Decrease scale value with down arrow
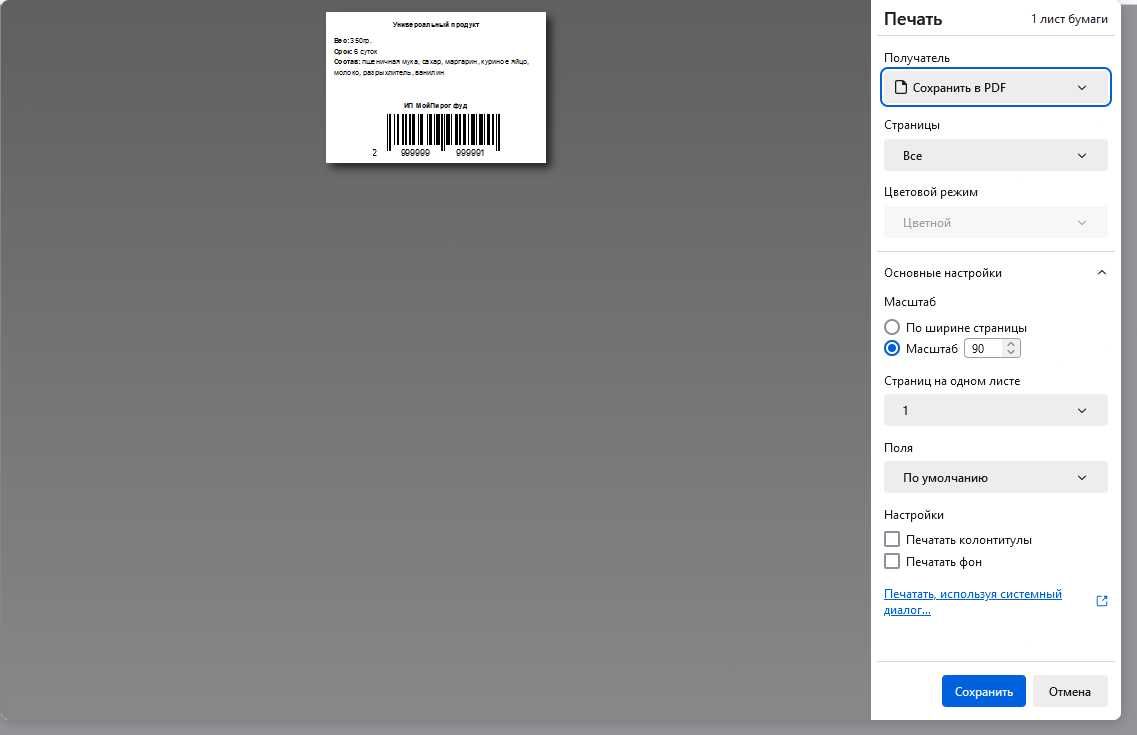The height and width of the screenshot is (735, 1137). click(1011, 352)
